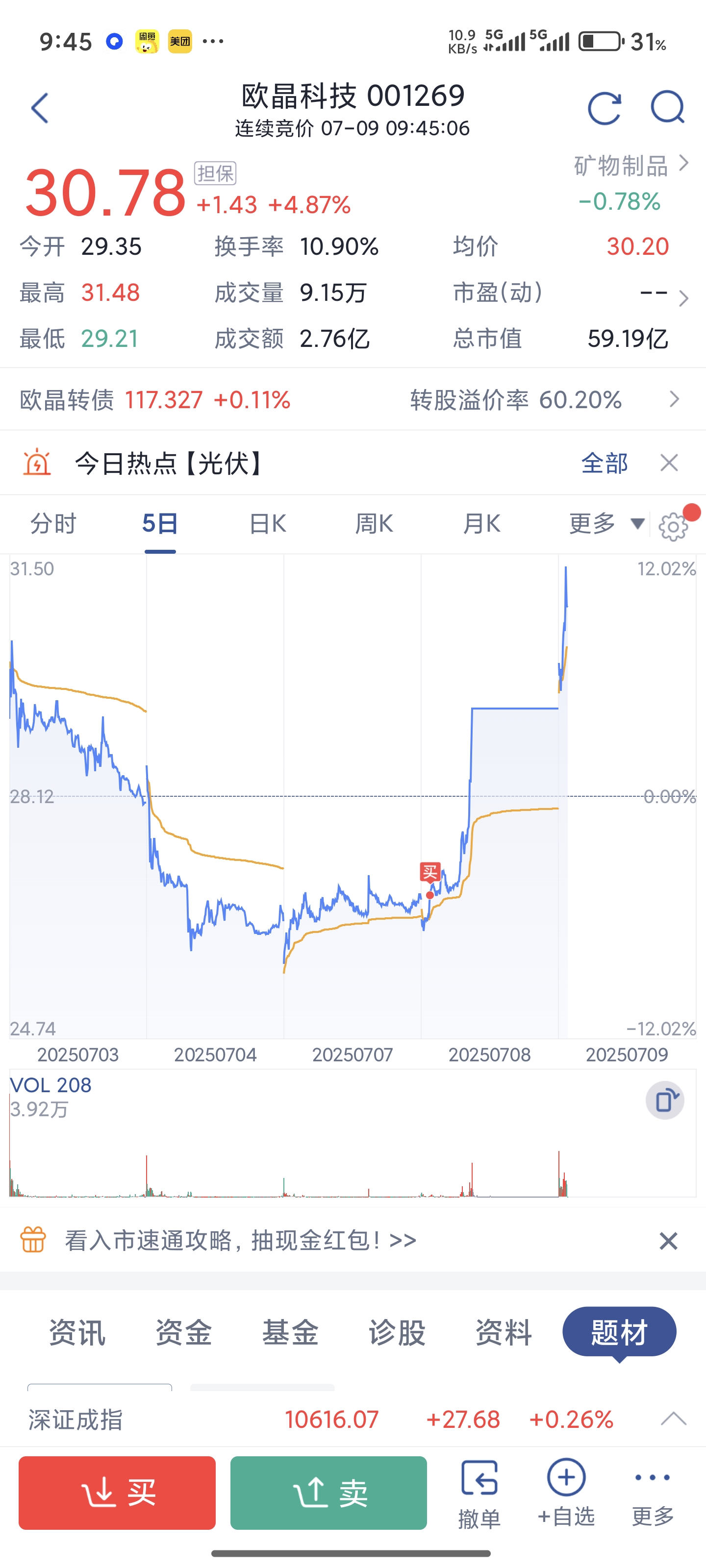Expand the 深证成指 index bar
Viewport: 706px width, 1568px height.
coord(673,1419)
